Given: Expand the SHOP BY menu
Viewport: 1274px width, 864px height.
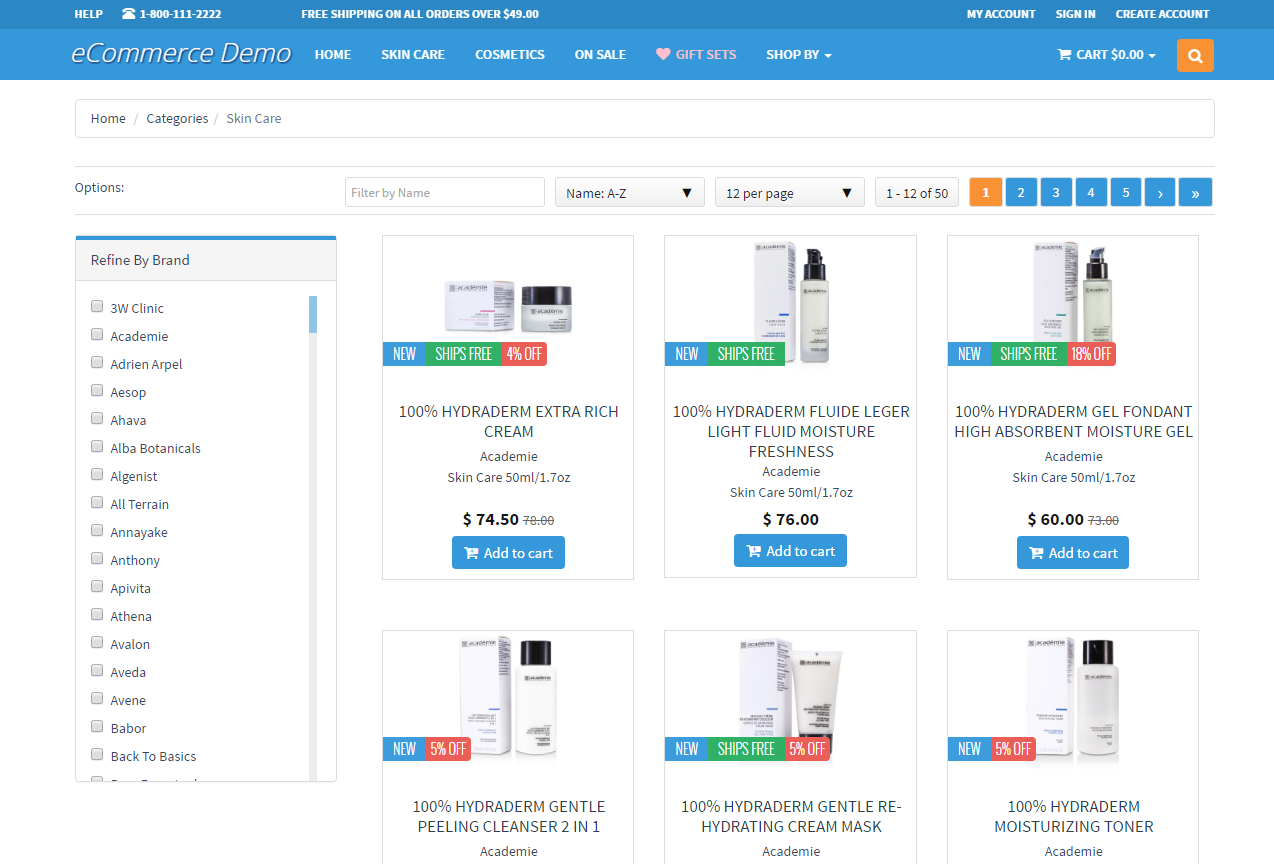Looking at the screenshot, I should tap(798, 55).
